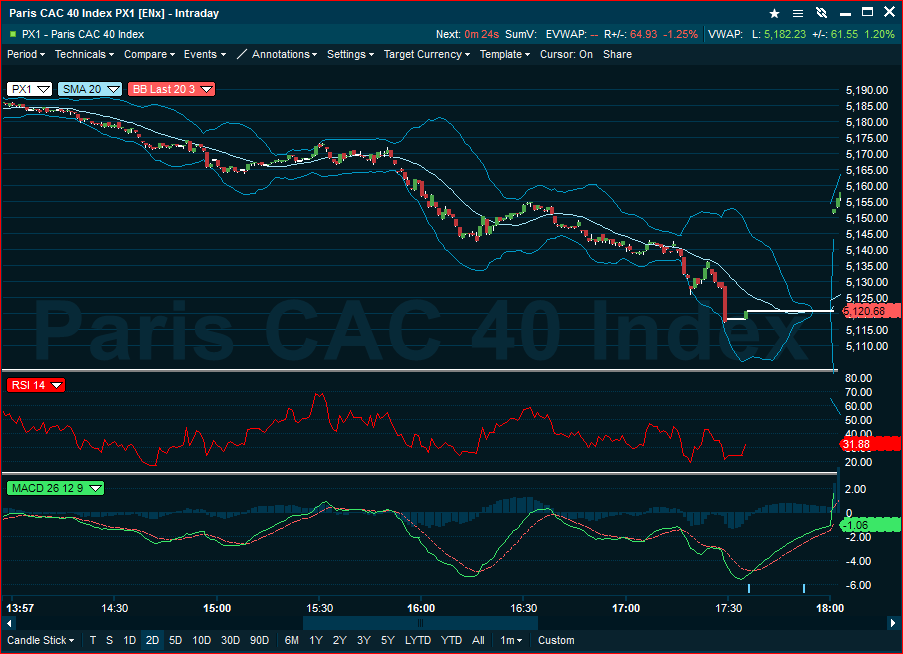
Task: Select the 1D period
Action: (x=130, y=640)
